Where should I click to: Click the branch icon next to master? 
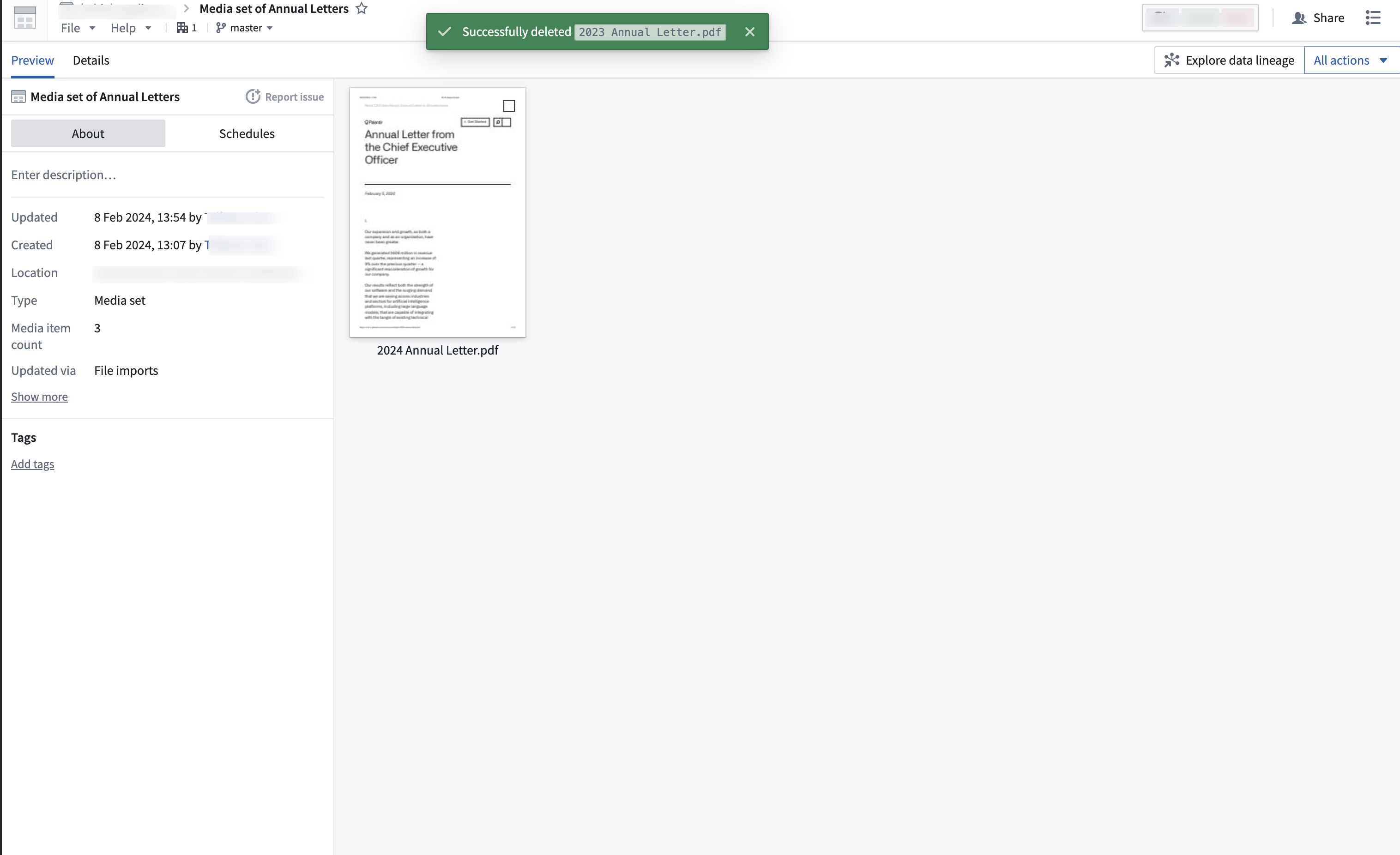222,27
